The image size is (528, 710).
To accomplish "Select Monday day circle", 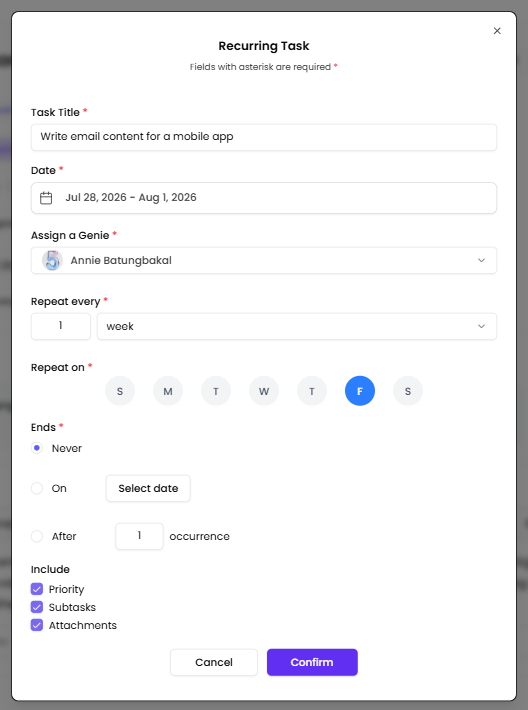I will tap(168, 391).
